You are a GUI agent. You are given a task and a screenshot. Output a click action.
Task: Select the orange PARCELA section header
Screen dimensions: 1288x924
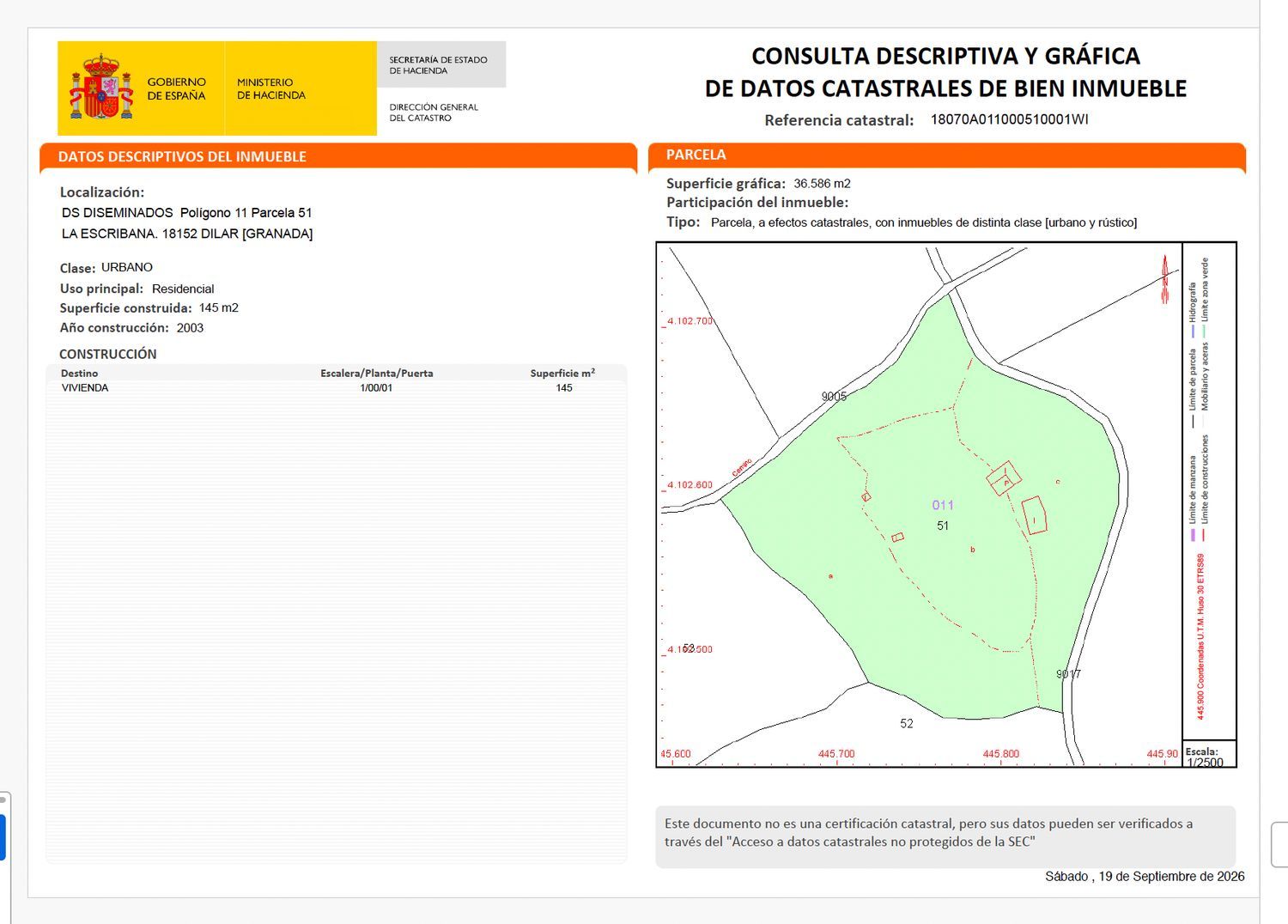[x=947, y=155]
